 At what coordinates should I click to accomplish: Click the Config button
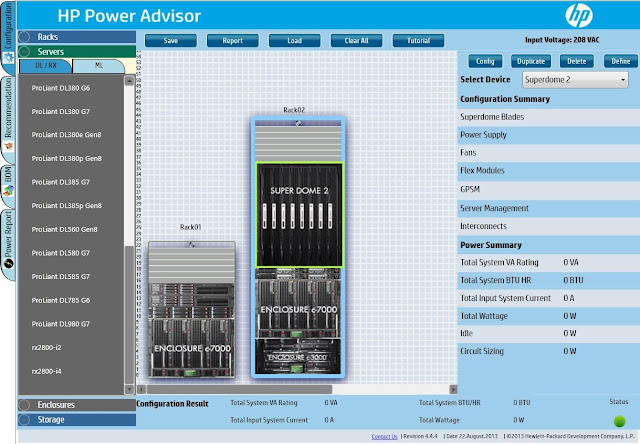pyautogui.click(x=485, y=61)
